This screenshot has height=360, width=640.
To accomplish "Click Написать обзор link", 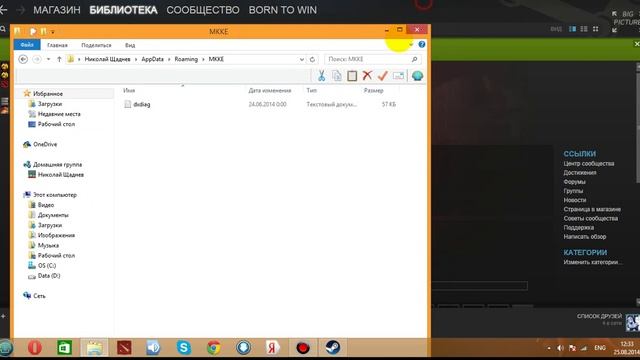I will pyautogui.click(x=584, y=236).
